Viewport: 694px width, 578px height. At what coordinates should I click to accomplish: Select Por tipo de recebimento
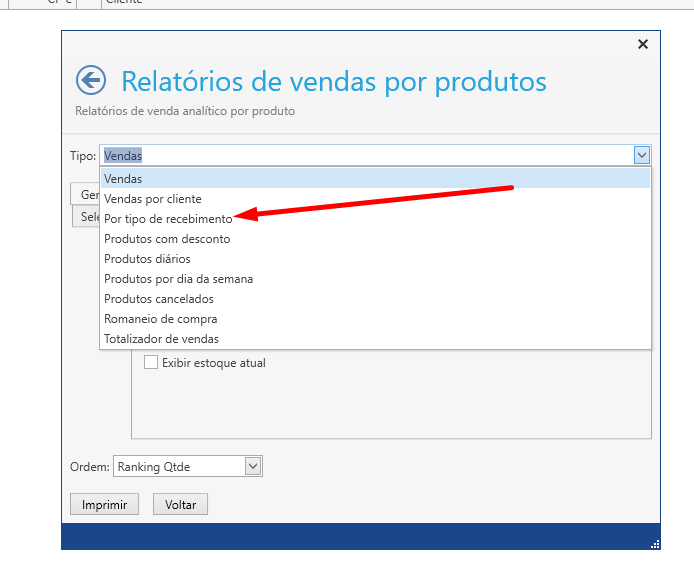[167, 219]
